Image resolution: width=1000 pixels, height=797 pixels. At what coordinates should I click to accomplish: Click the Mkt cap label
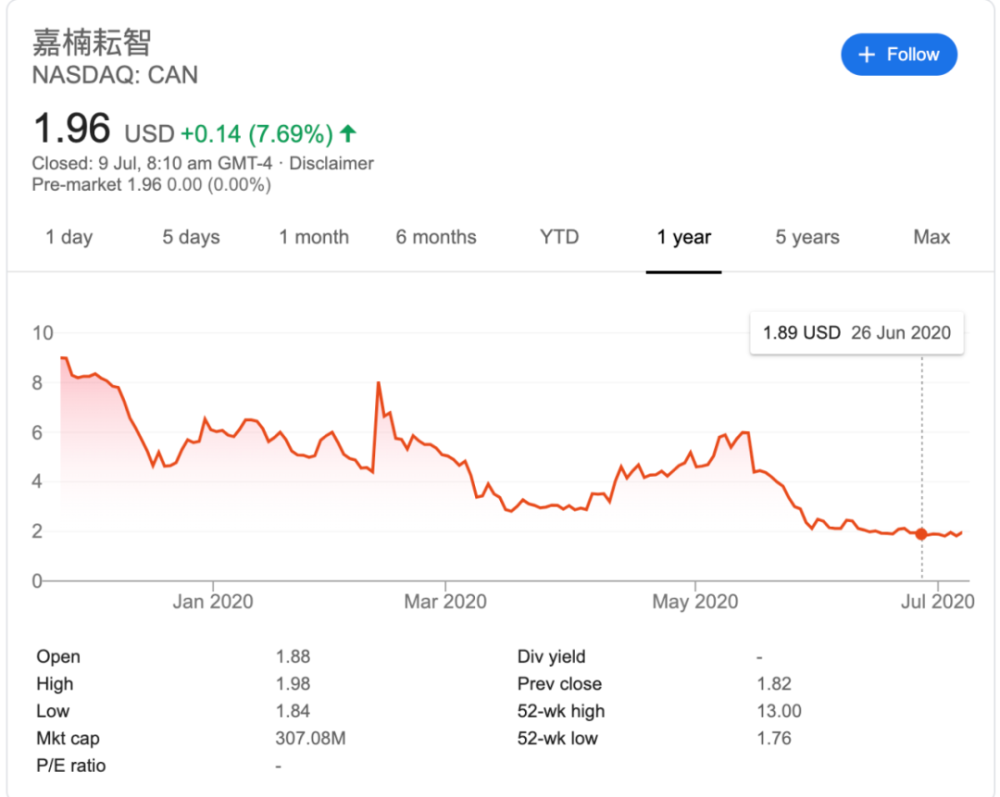[x=68, y=738]
